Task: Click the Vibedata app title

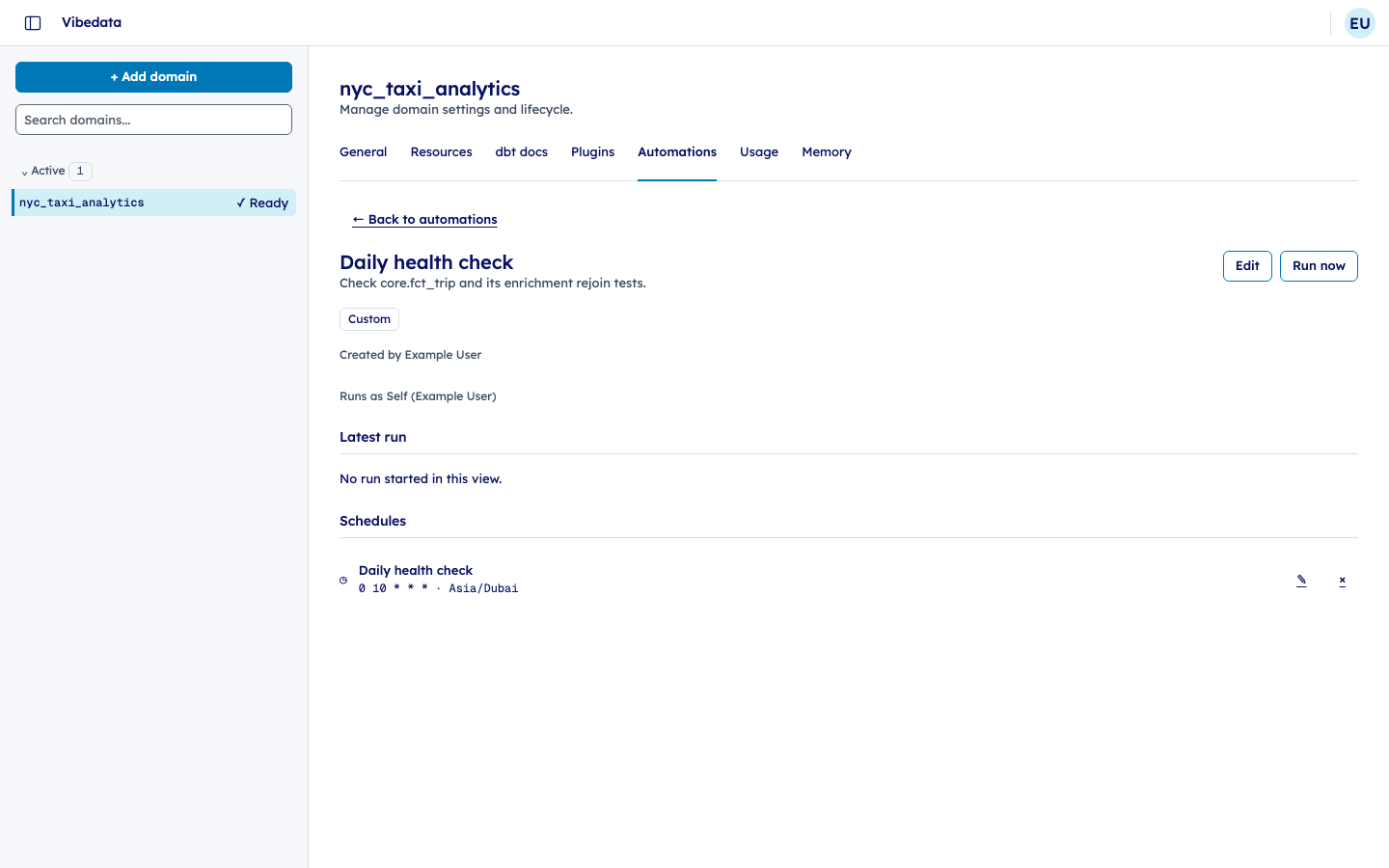Action: click(x=92, y=22)
